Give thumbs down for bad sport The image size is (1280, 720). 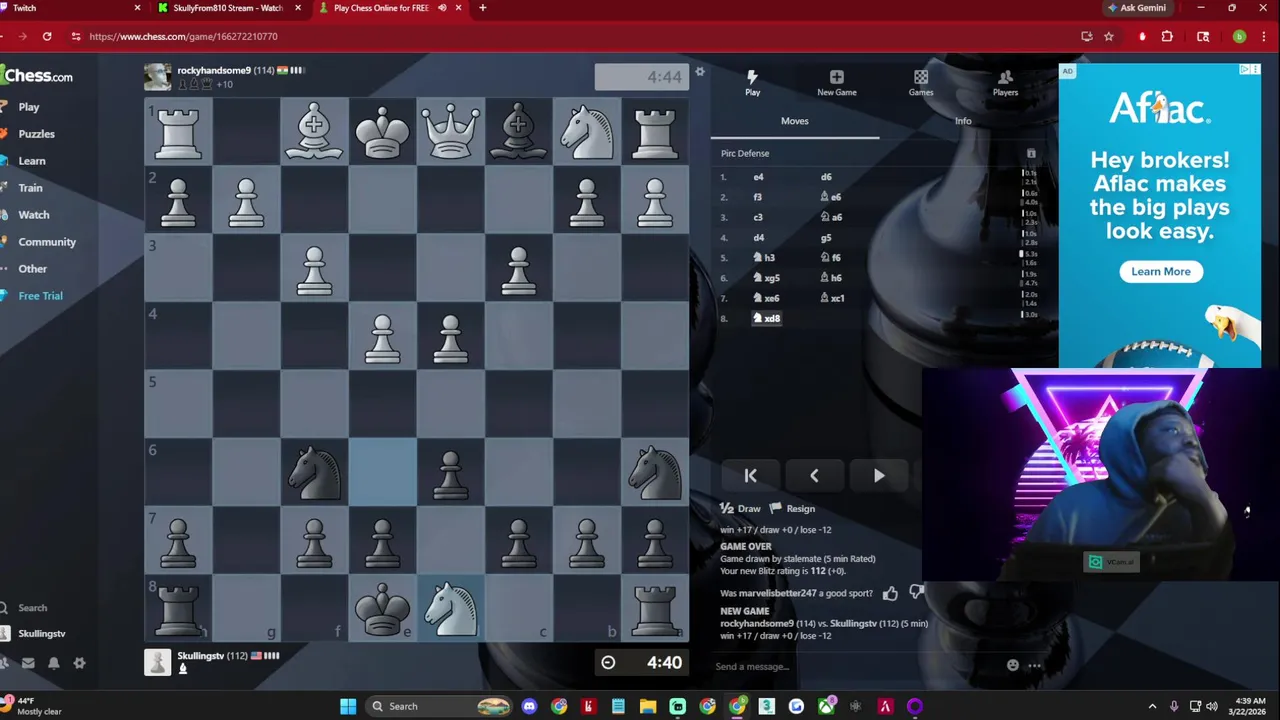(x=915, y=593)
